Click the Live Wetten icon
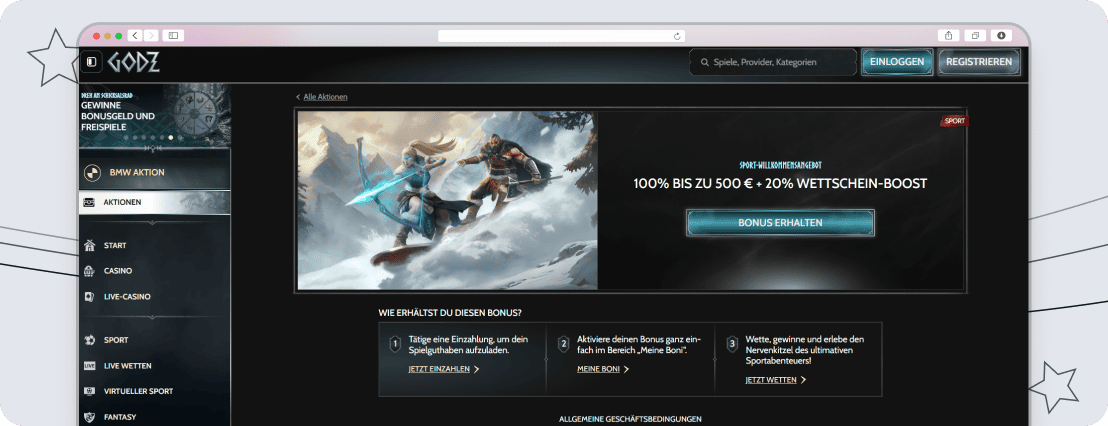 tap(90, 366)
